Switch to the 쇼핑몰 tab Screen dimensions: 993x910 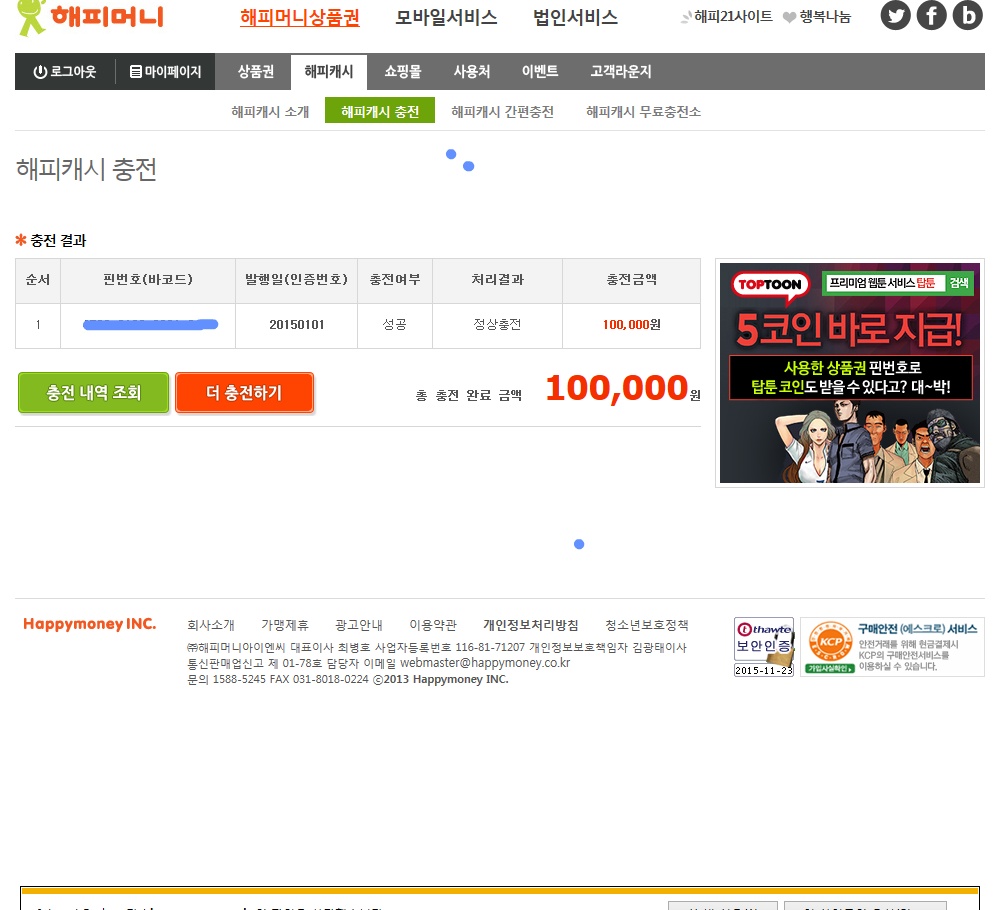[x=402, y=72]
